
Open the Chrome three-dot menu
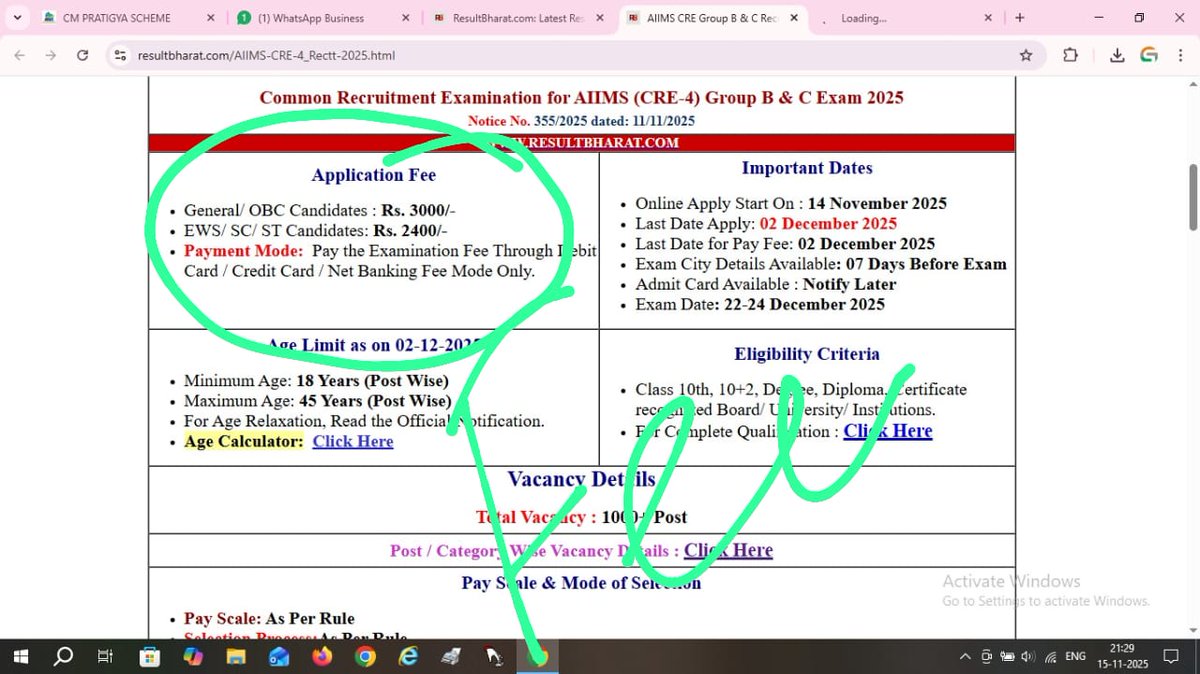tap(1180, 56)
